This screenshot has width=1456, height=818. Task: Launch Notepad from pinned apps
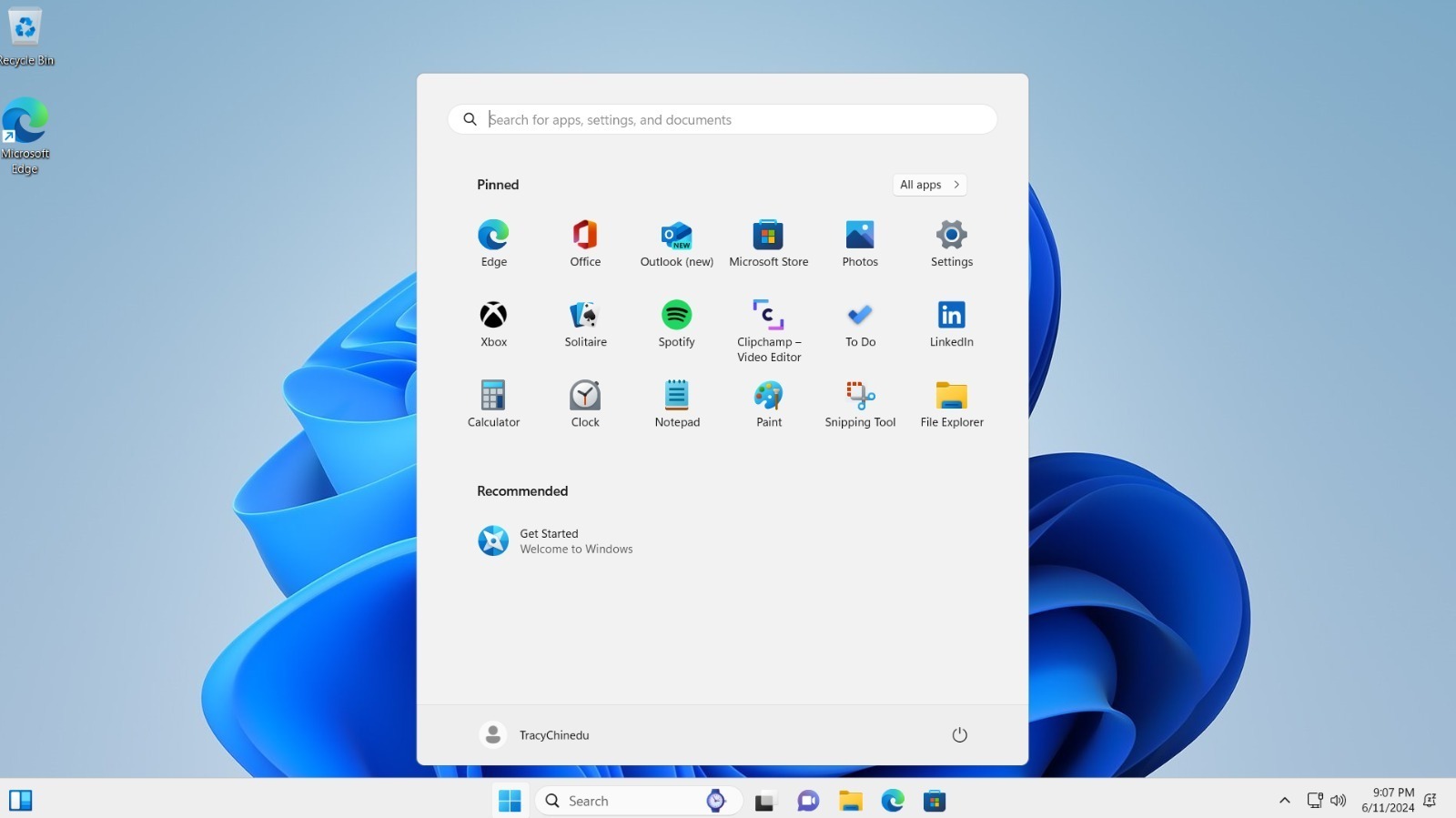pyautogui.click(x=677, y=404)
